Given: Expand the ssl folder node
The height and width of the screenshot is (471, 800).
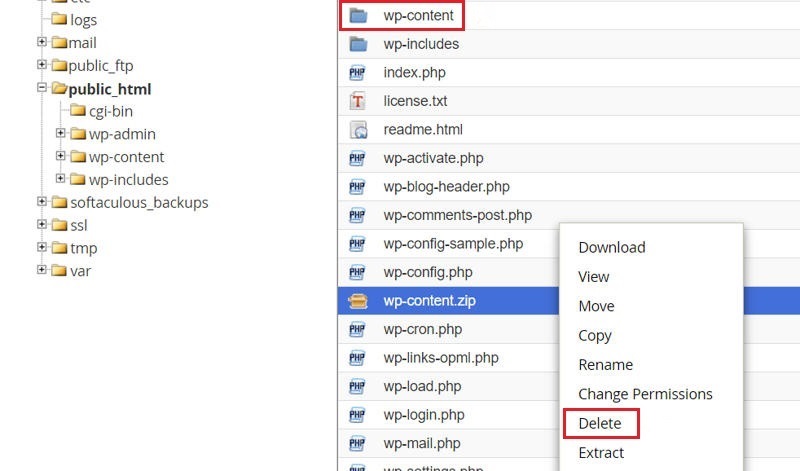Looking at the screenshot, I should point(42,224).
